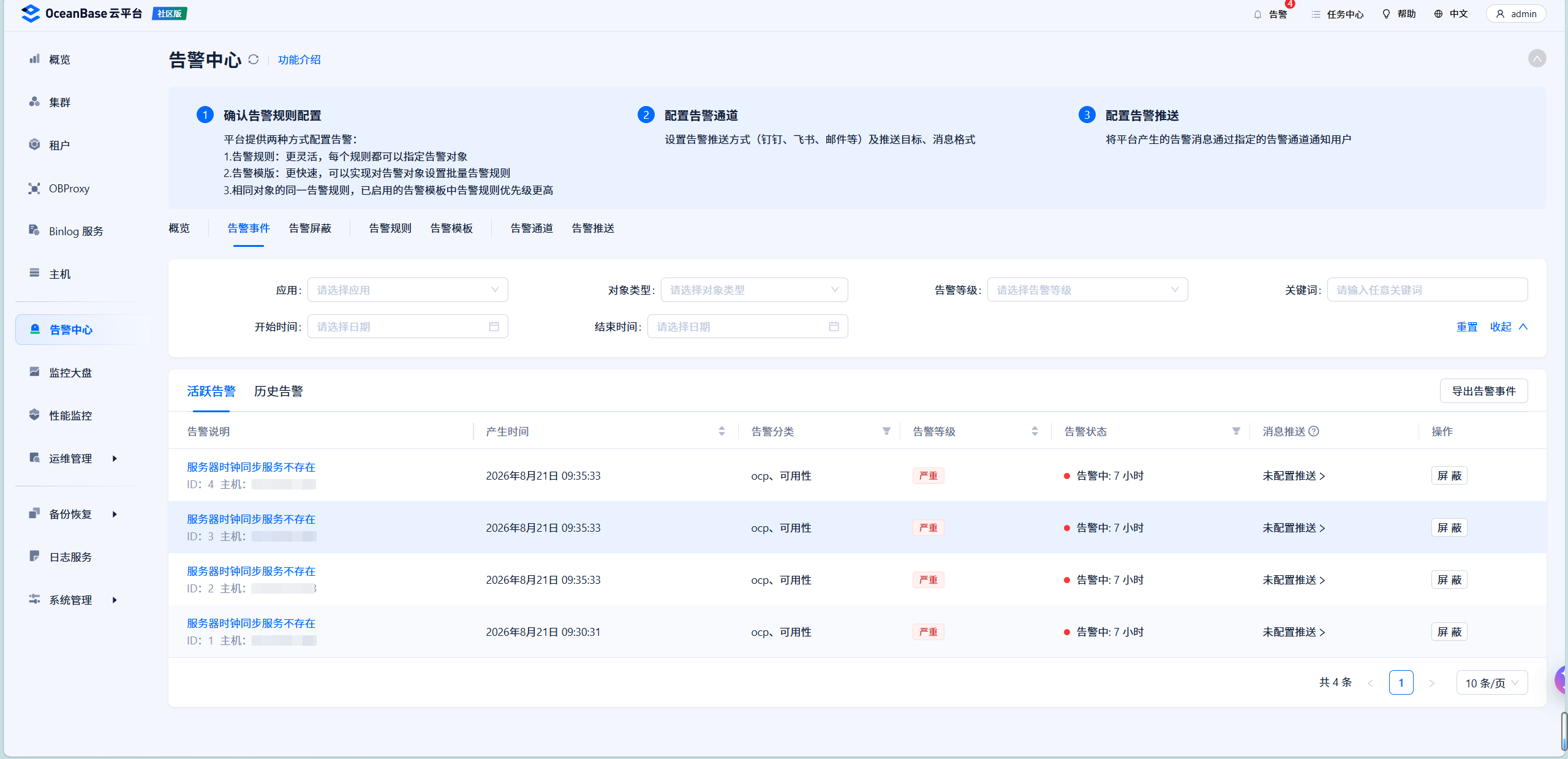Screen dimensions: 1568x759
Task: Click the vertical page scrollbar
Action: click(1563, 731)
